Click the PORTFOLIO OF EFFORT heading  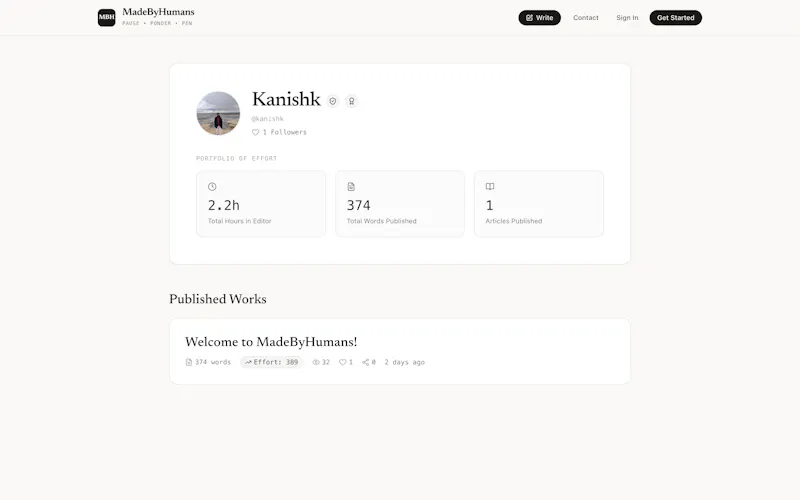click(237, 158)
